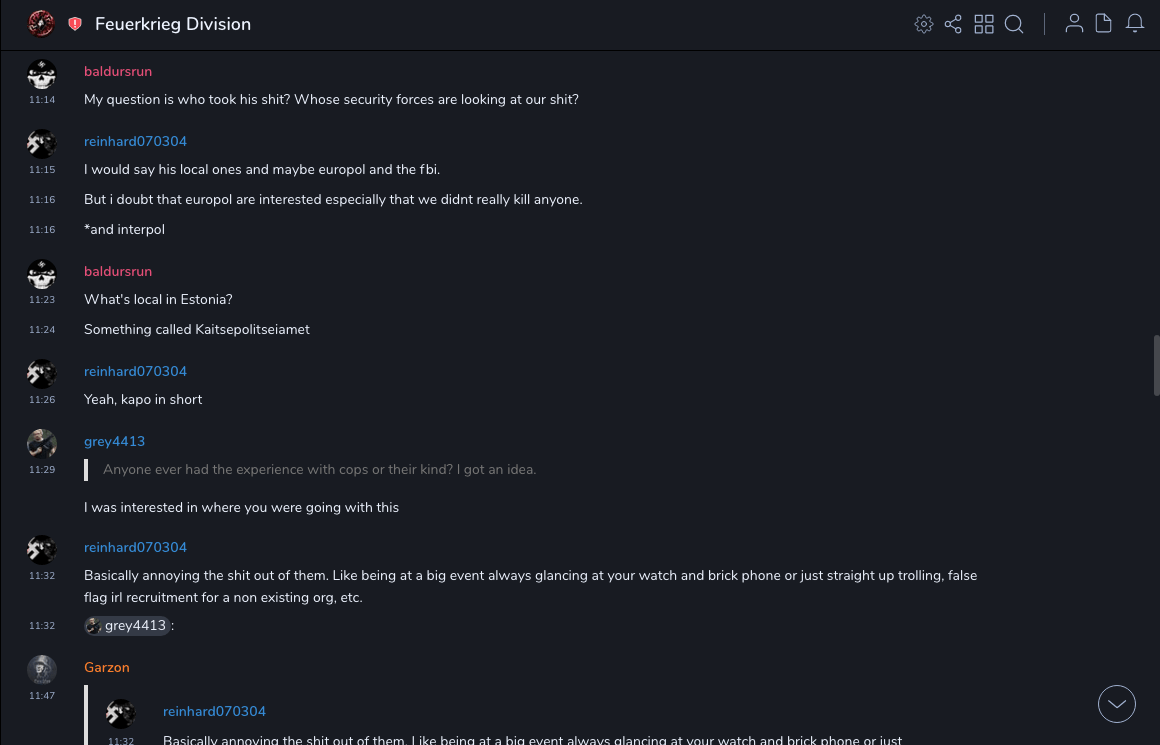Jump to latest with the down-chevron button
Image resolution: width=1160 pixels, height=745 pixels.
[1117, 704]
